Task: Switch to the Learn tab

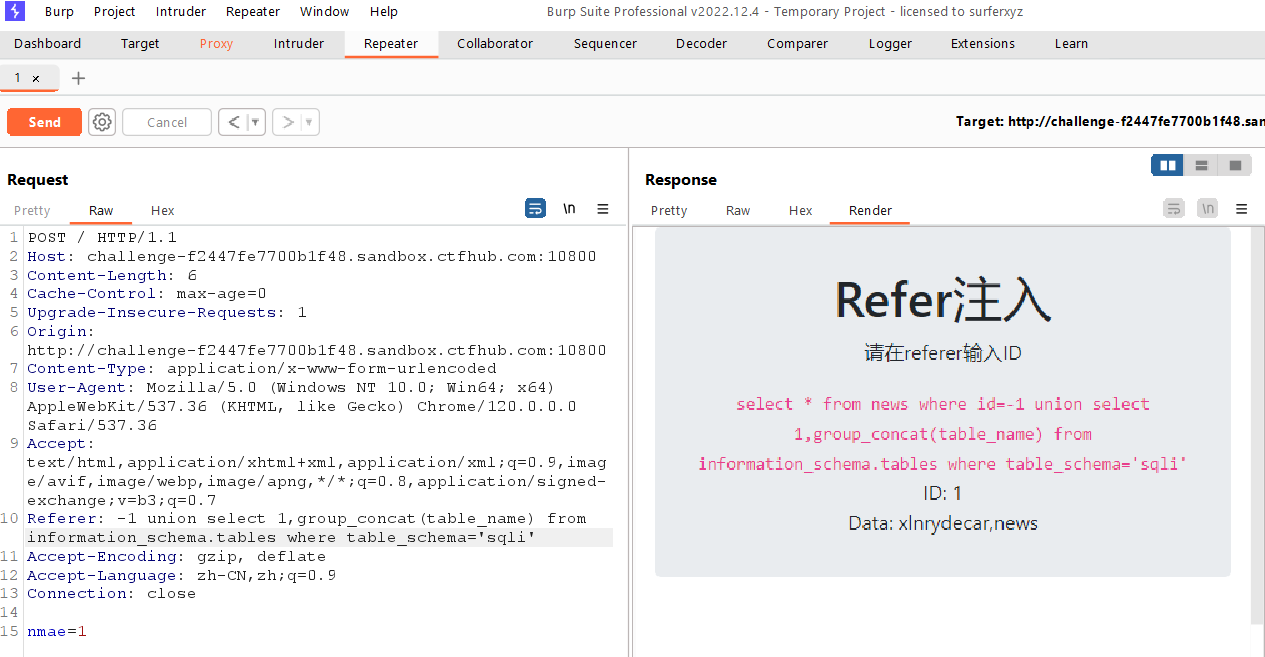Action: pyautogui.click(x=1071, y=43)
